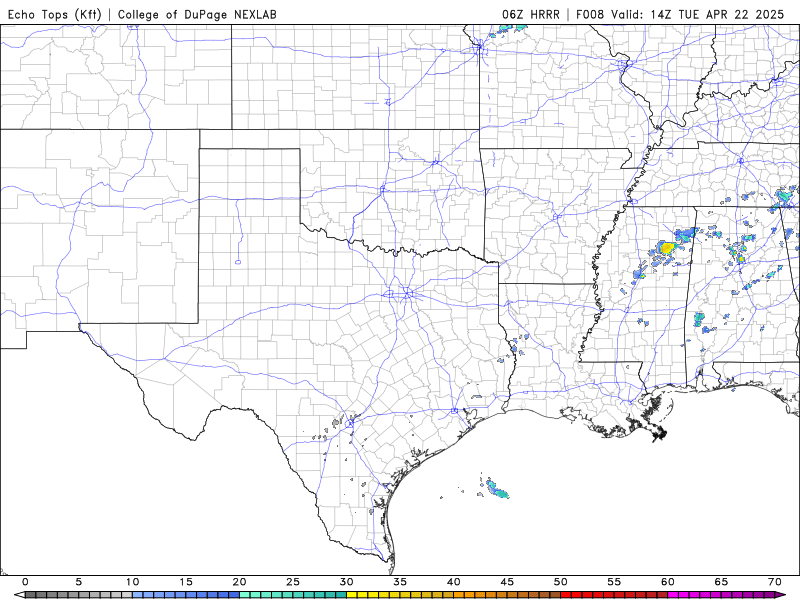Click the colorbar label '40'
The width and height of the screenshot is (800, 600).
tap(454, 582)
